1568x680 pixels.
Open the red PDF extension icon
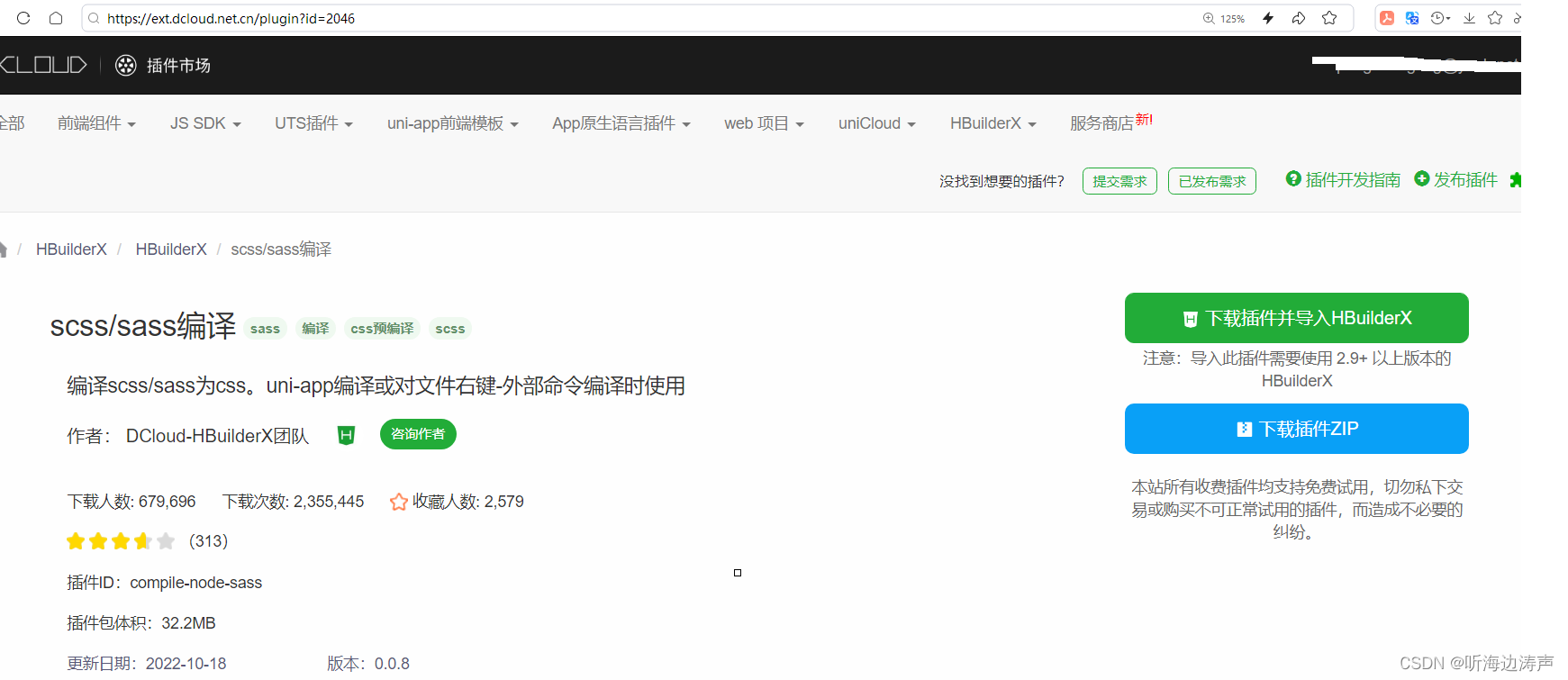click(x=1387, y=18)
